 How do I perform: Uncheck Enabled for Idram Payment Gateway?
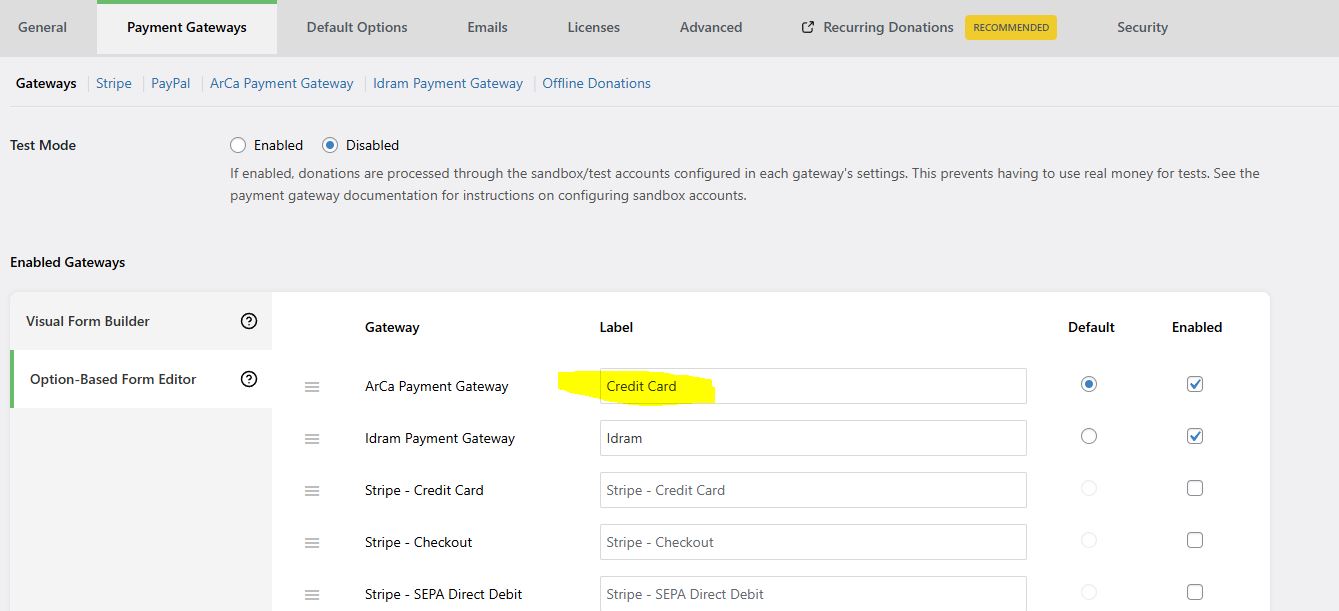point(1195,436)
